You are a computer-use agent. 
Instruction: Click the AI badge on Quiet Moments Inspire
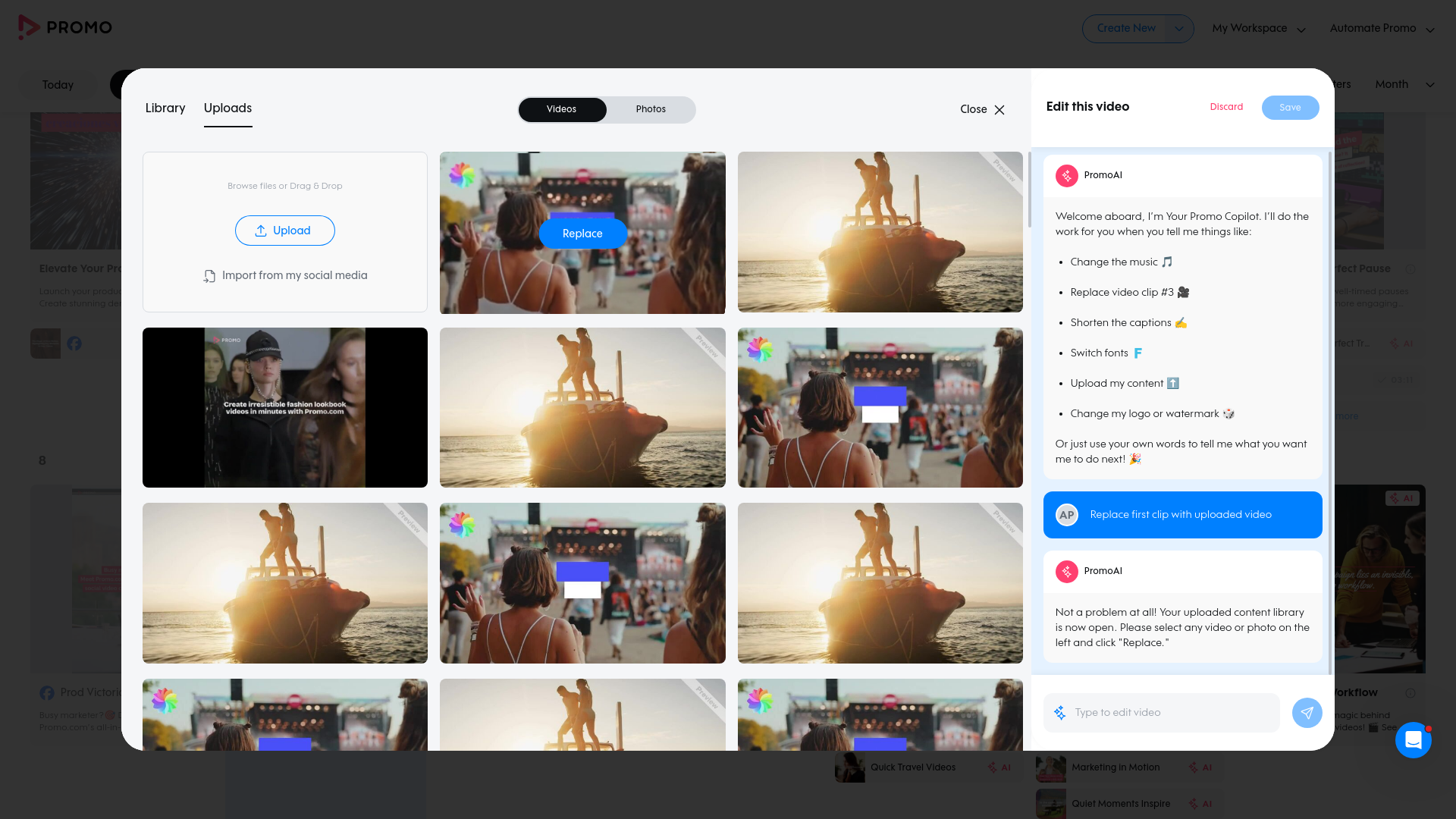click(1200, 804)
